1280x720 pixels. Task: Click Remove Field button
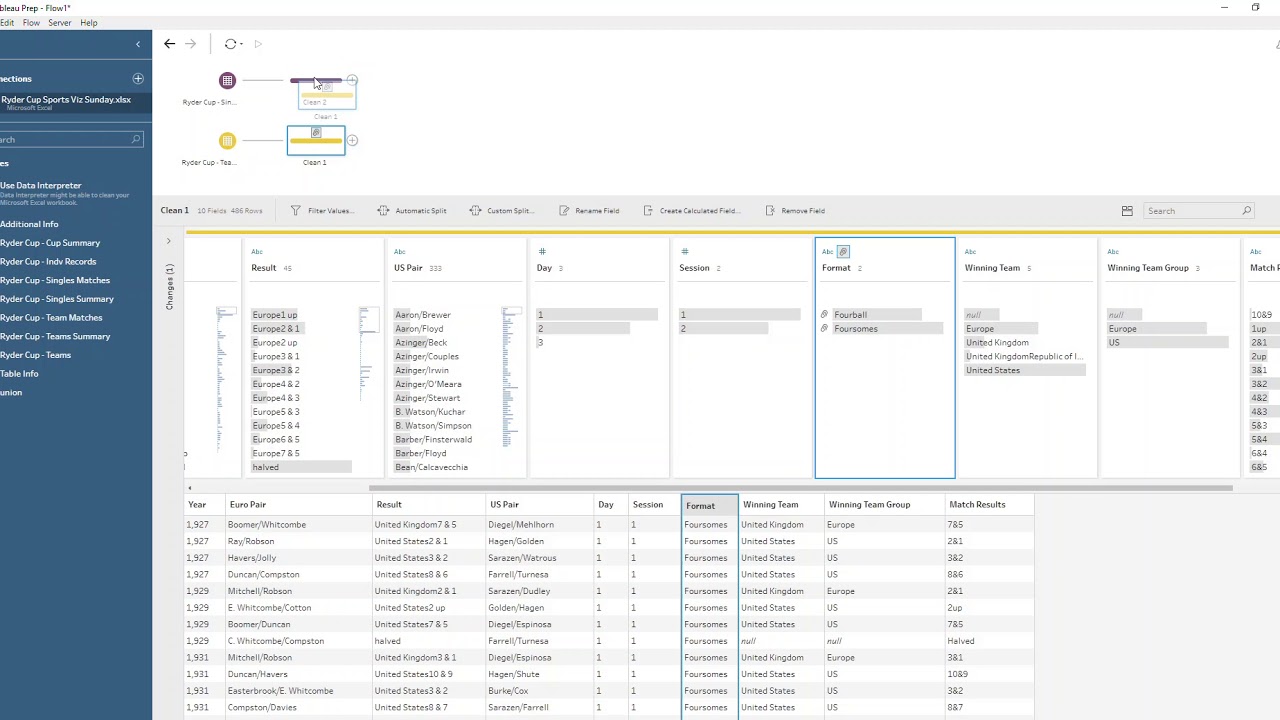795,211
